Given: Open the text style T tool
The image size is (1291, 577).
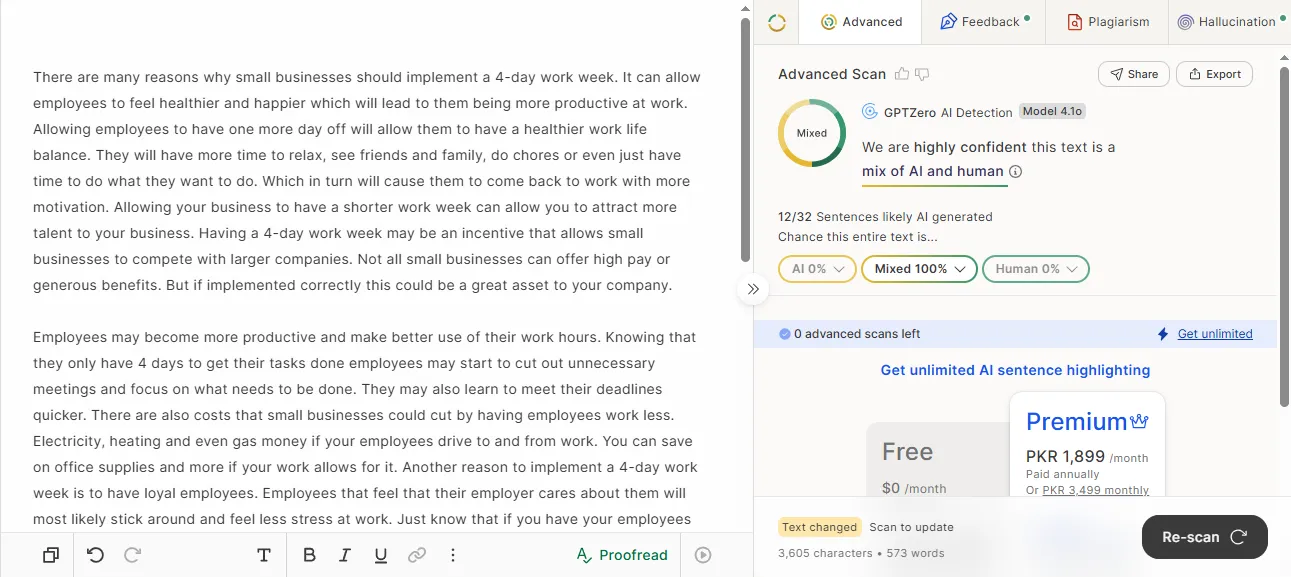Looking at the screenshot, I should [x=264, y=555].
